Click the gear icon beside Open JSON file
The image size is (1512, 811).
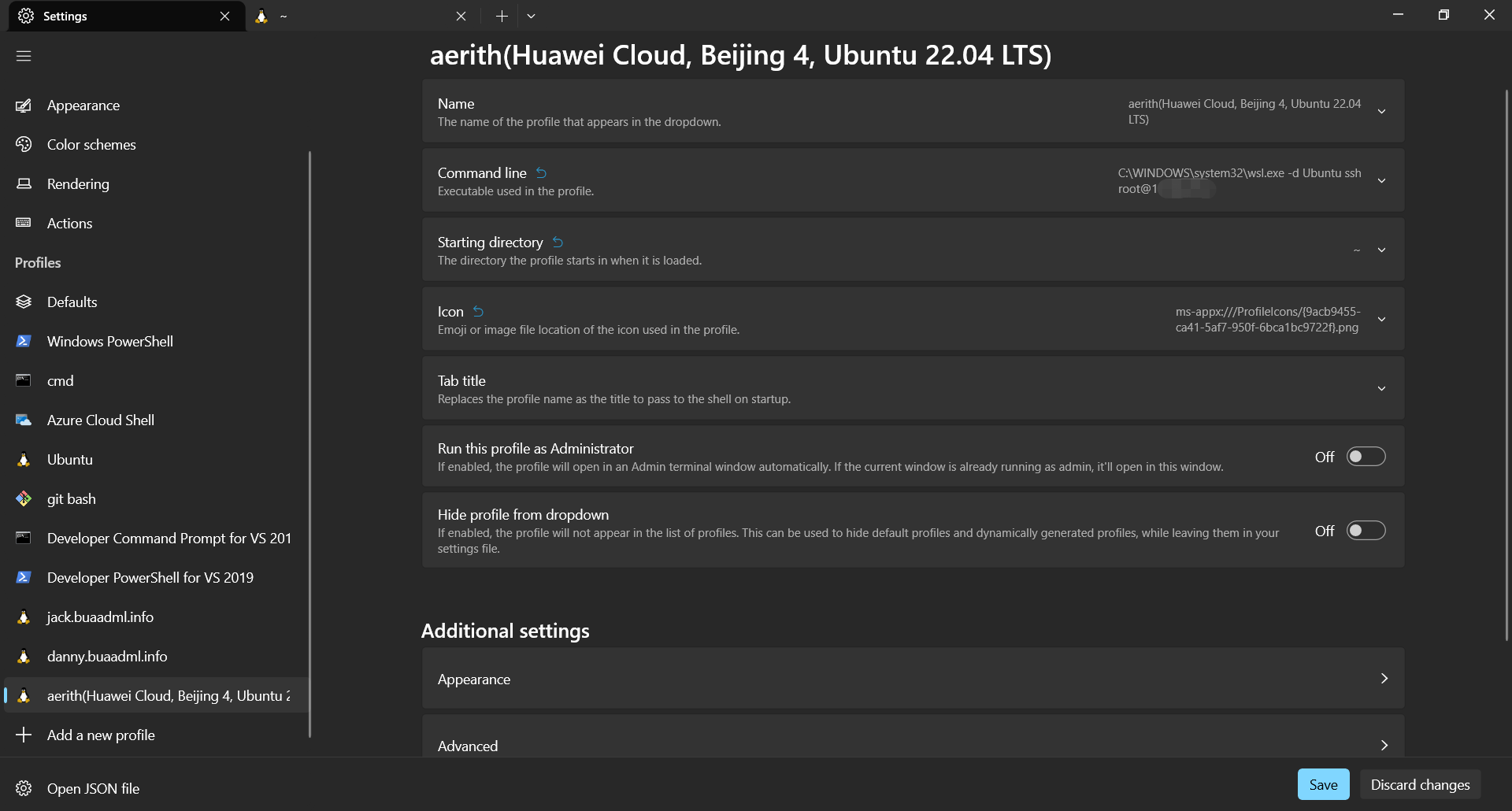(24, 789)
